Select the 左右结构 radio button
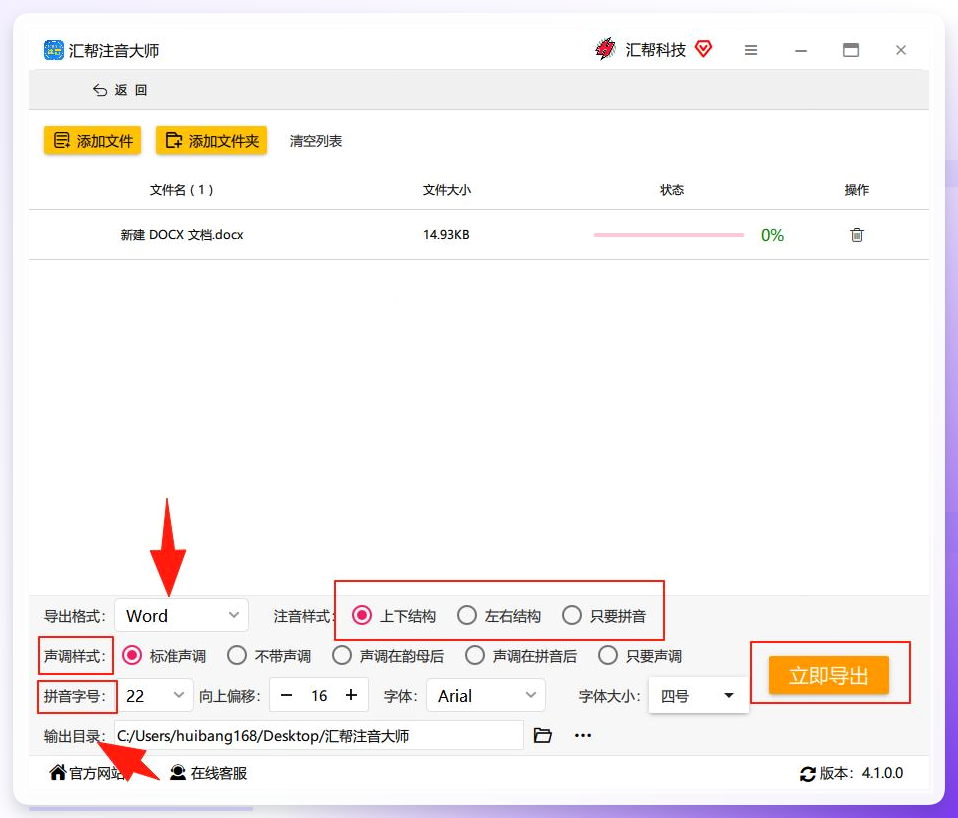Viewport: 958px width, 818px height. (467, 615)
